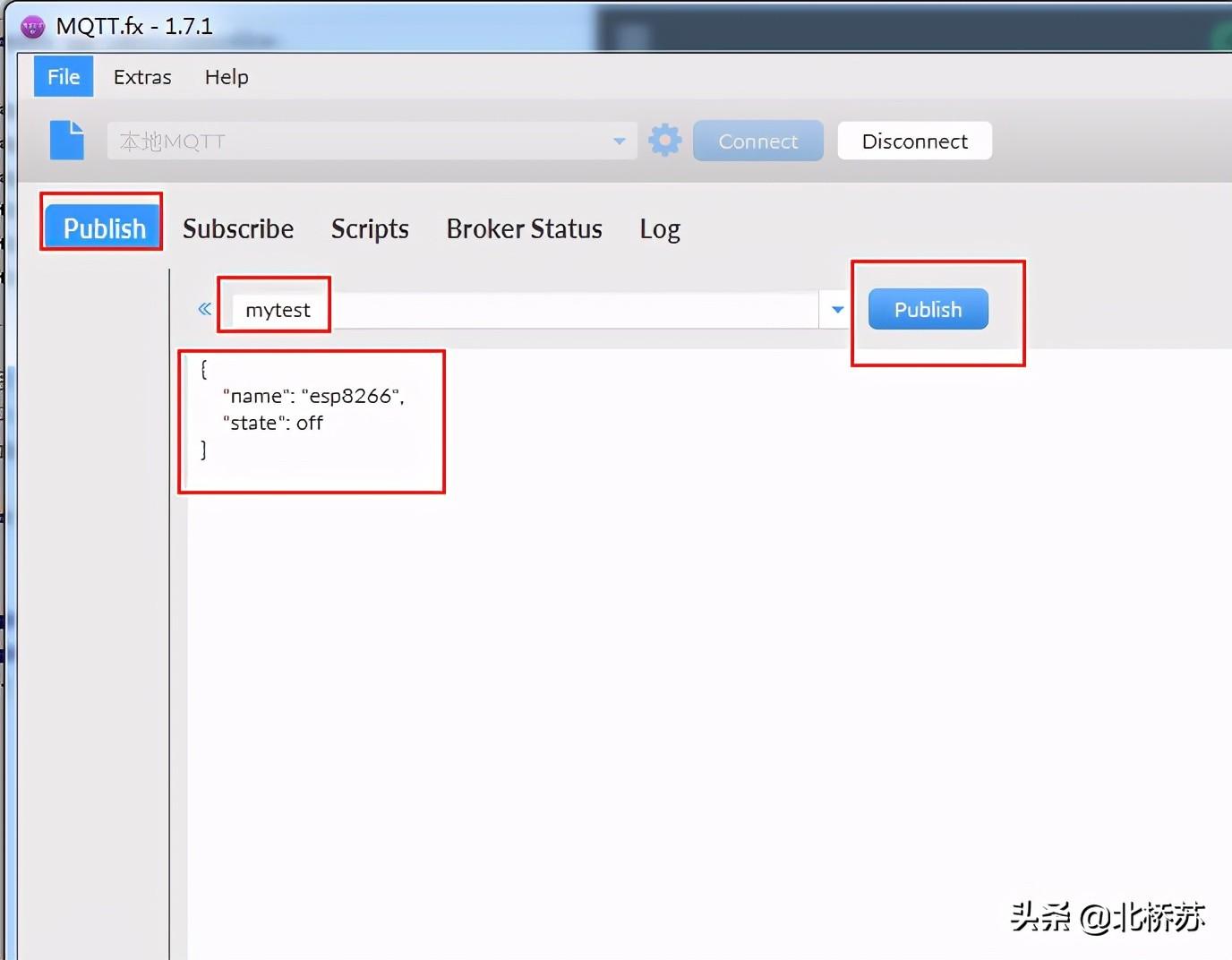Switch to the Subscribe tab
The width and height of the screenshot is (1232, 960).
(238, 229)
